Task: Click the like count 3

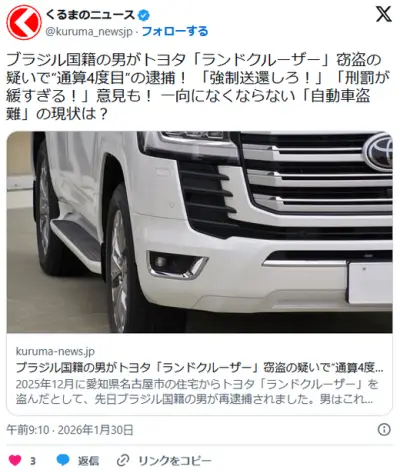Action: click(33, 461)
